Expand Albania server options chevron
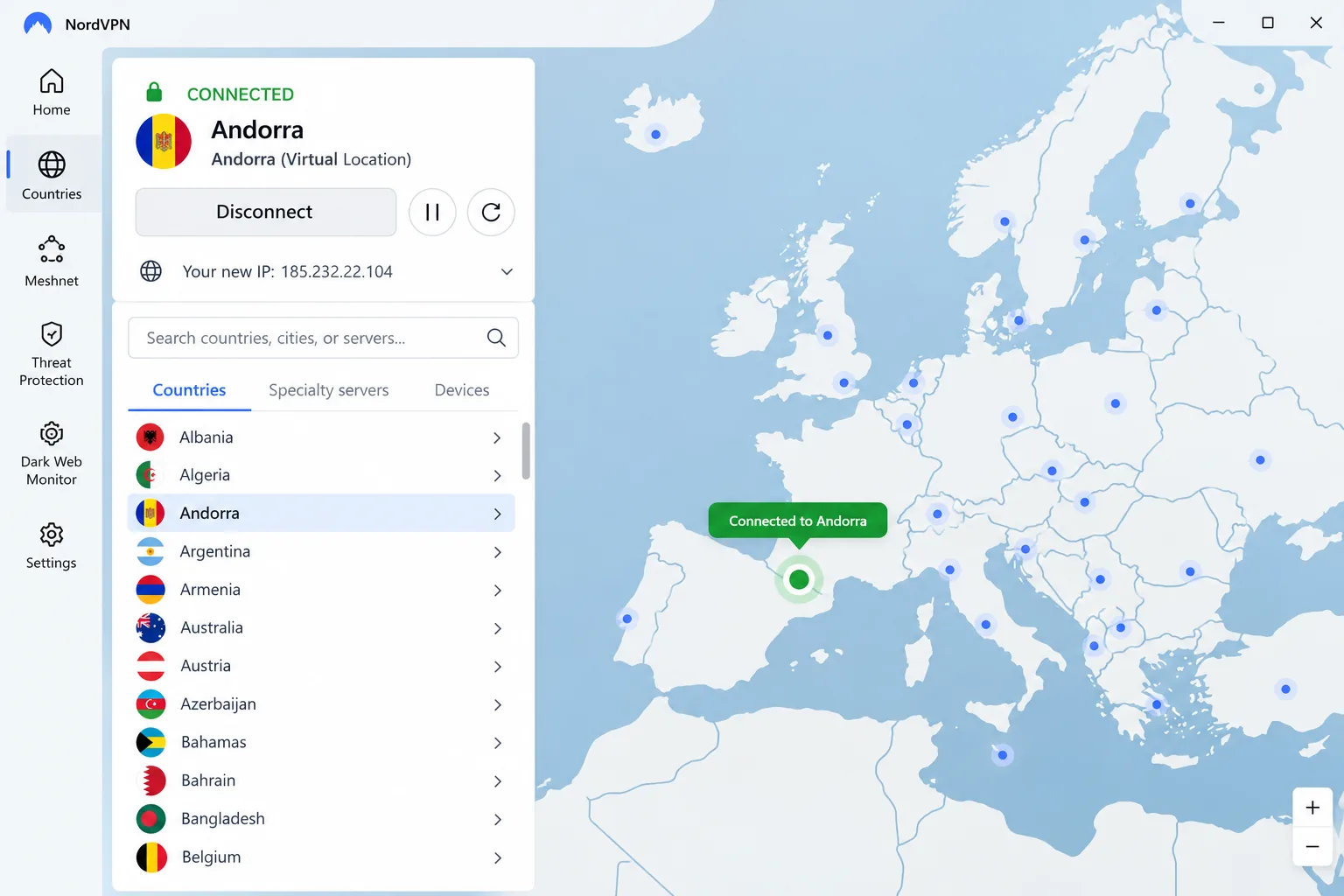The image size is (1344, 896). pos(497,437)
